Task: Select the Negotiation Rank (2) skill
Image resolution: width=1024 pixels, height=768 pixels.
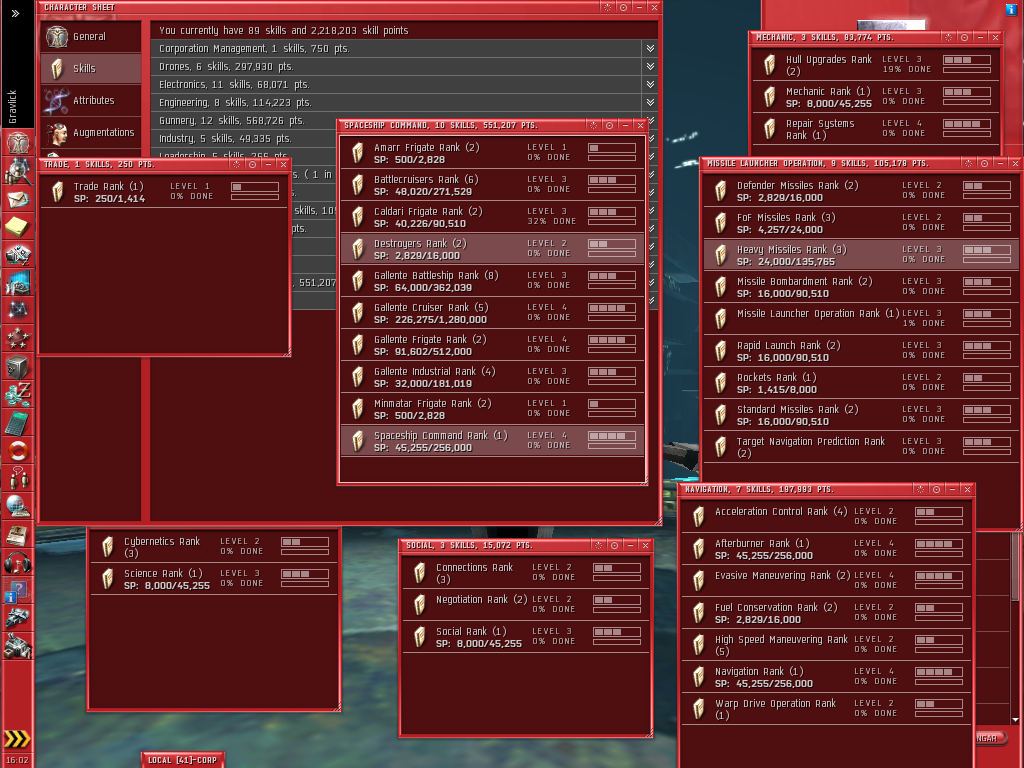Action: pyautogui.click(x=526, y=604)
